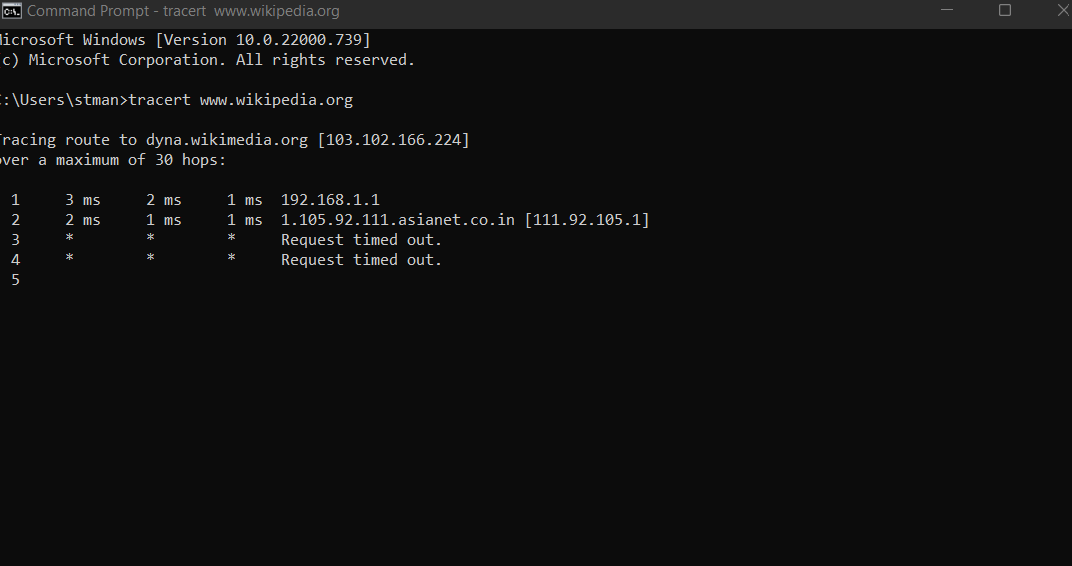Click the bracketed address 111.92.105.1
The image size is (1072, 566).
click(588, 219)
